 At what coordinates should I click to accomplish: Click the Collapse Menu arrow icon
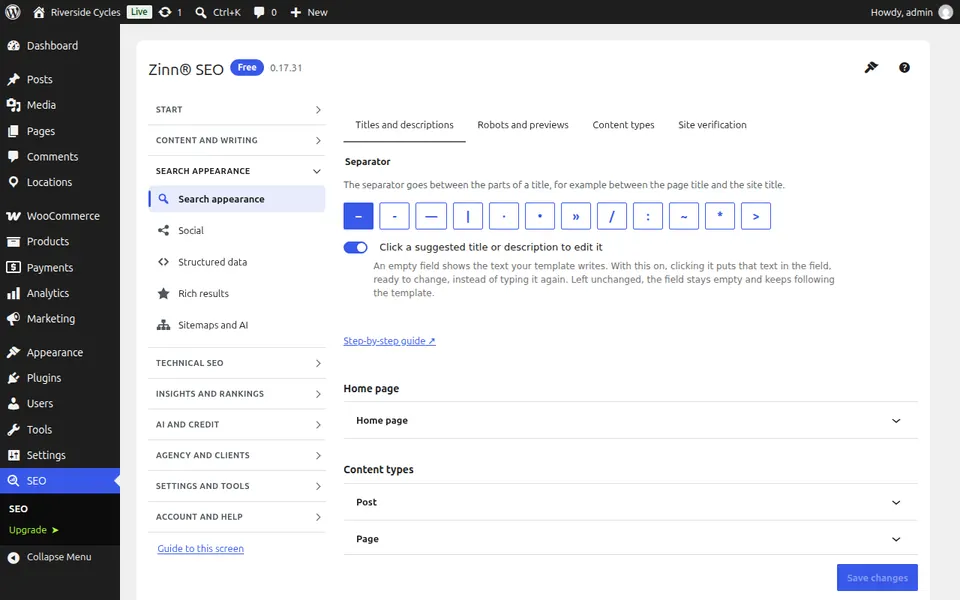click(x=13, y=557)
